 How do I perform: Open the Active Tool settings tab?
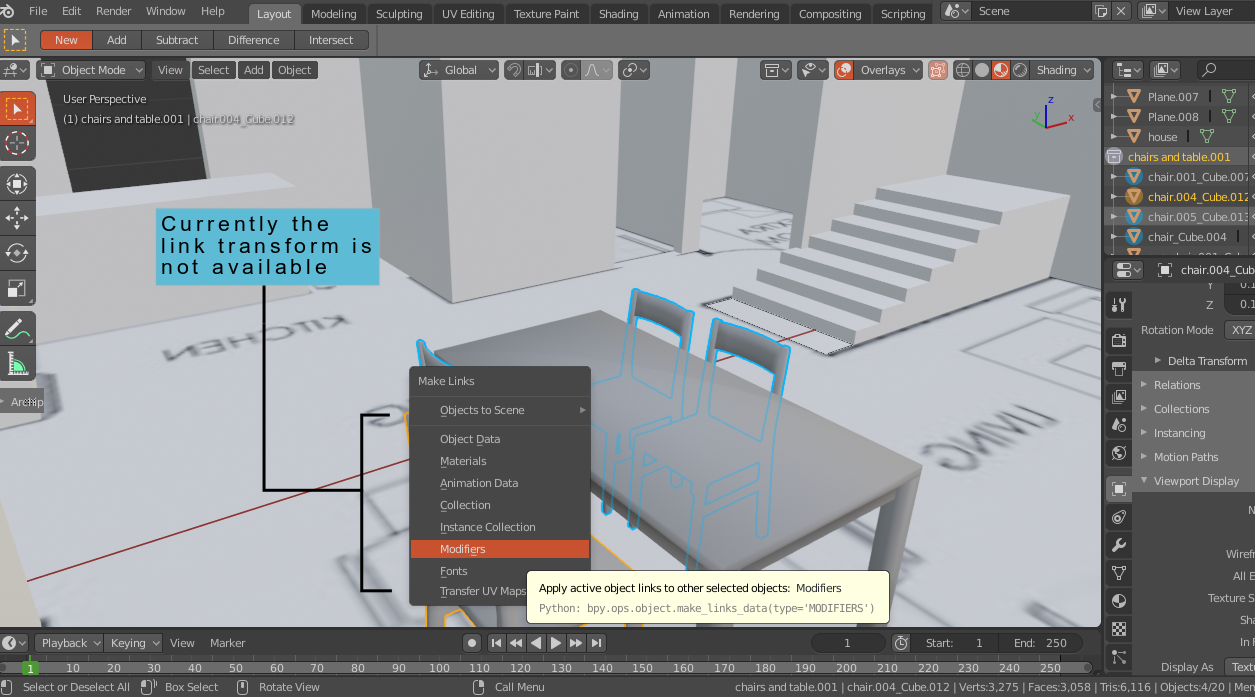[x=1119, y=305]
